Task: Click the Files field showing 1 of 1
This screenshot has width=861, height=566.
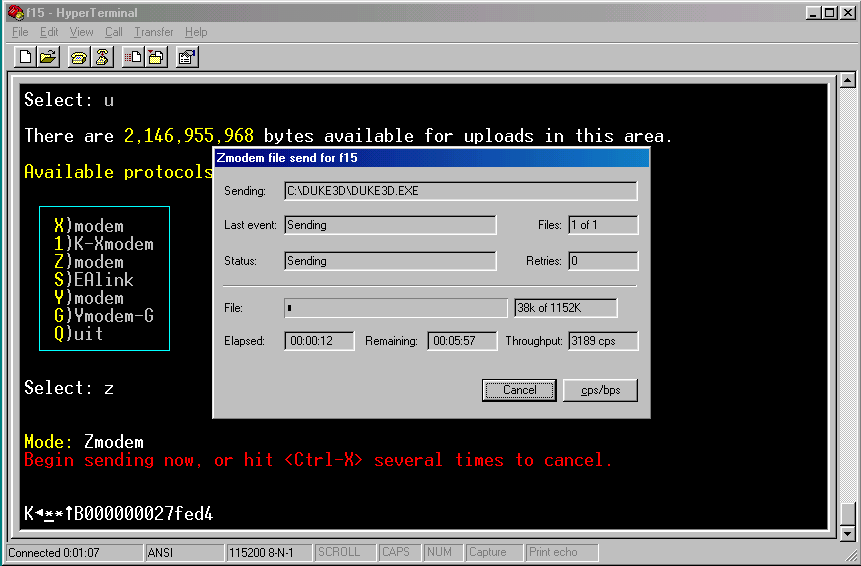Action: tap(603, 225)
